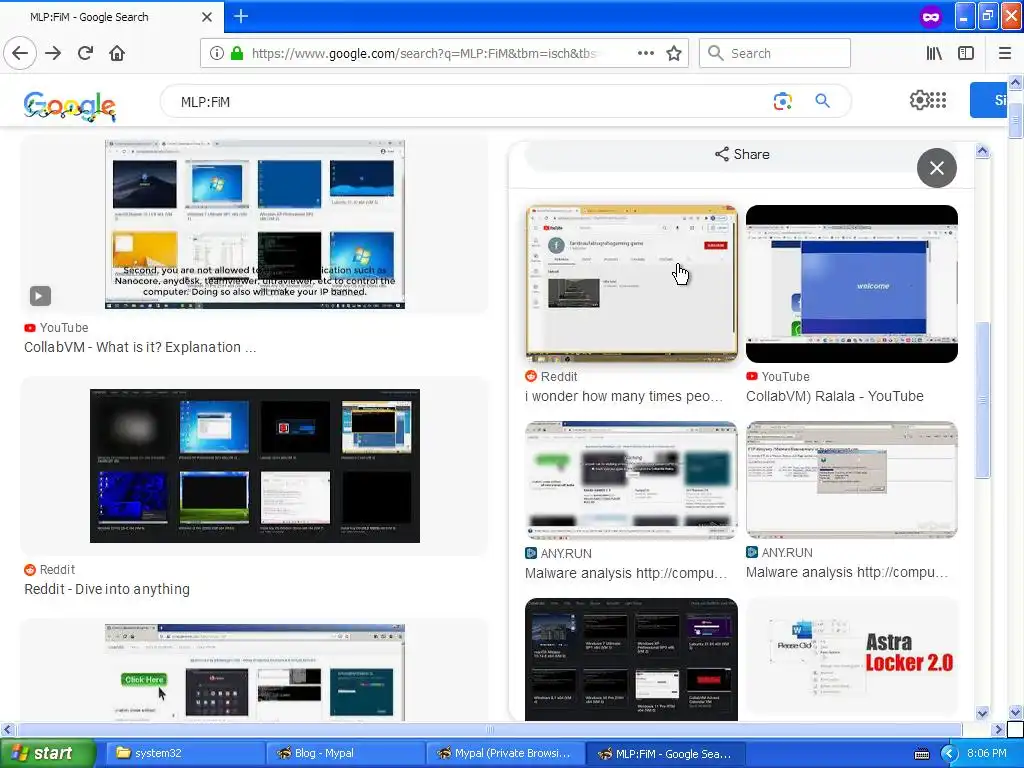
Task: Open the 'Click Here' webpage thumbnail
Action: pyautogui.click(x=255, y=672)
